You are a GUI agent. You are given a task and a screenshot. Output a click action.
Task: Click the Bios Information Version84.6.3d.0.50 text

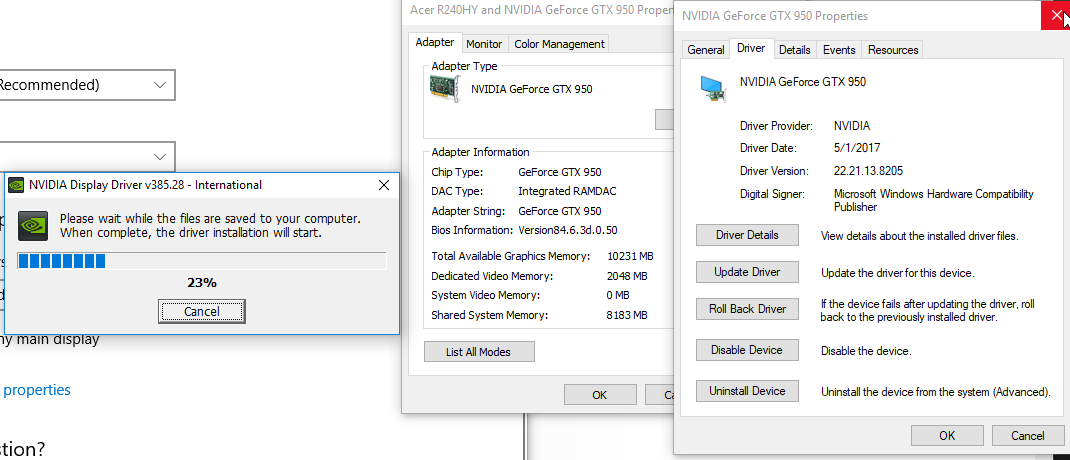568,230
